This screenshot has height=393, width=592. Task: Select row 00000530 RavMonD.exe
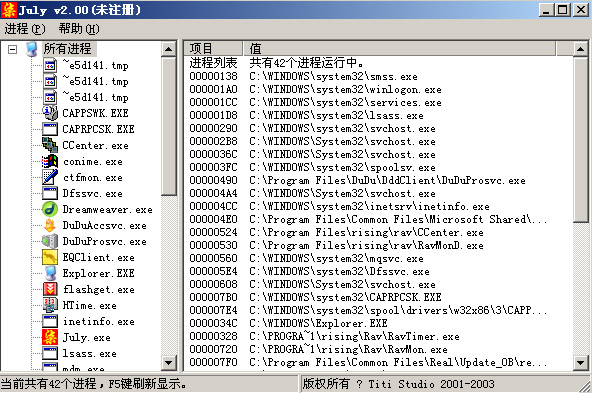tap(378, 245)
